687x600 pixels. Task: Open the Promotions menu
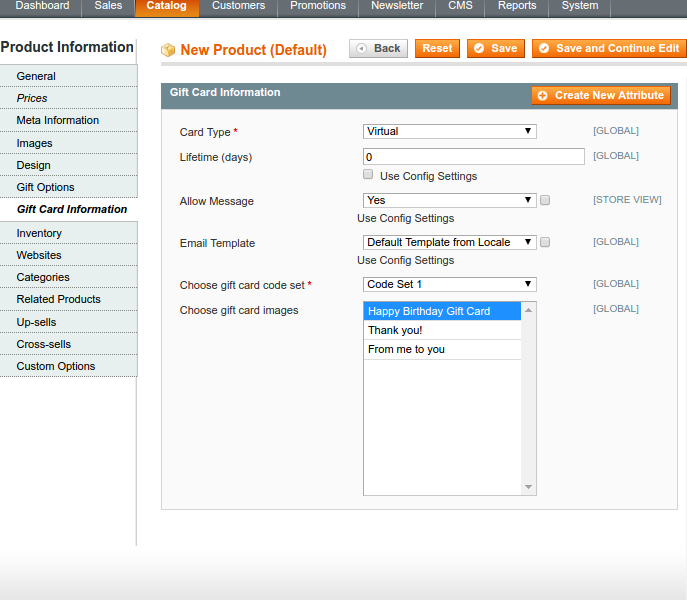click(318, 6)
